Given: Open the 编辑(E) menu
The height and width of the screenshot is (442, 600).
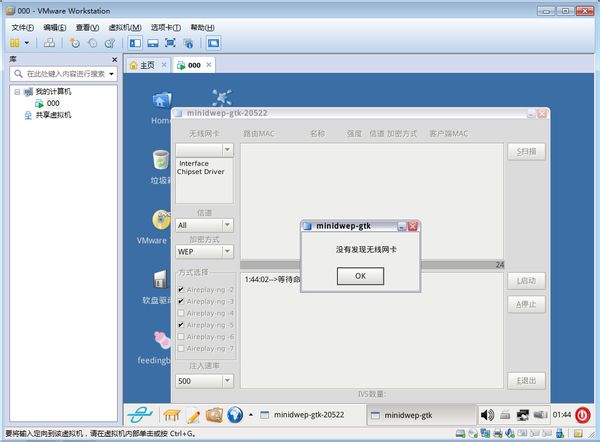Looking at the screenshot, I should pos(55,28).
